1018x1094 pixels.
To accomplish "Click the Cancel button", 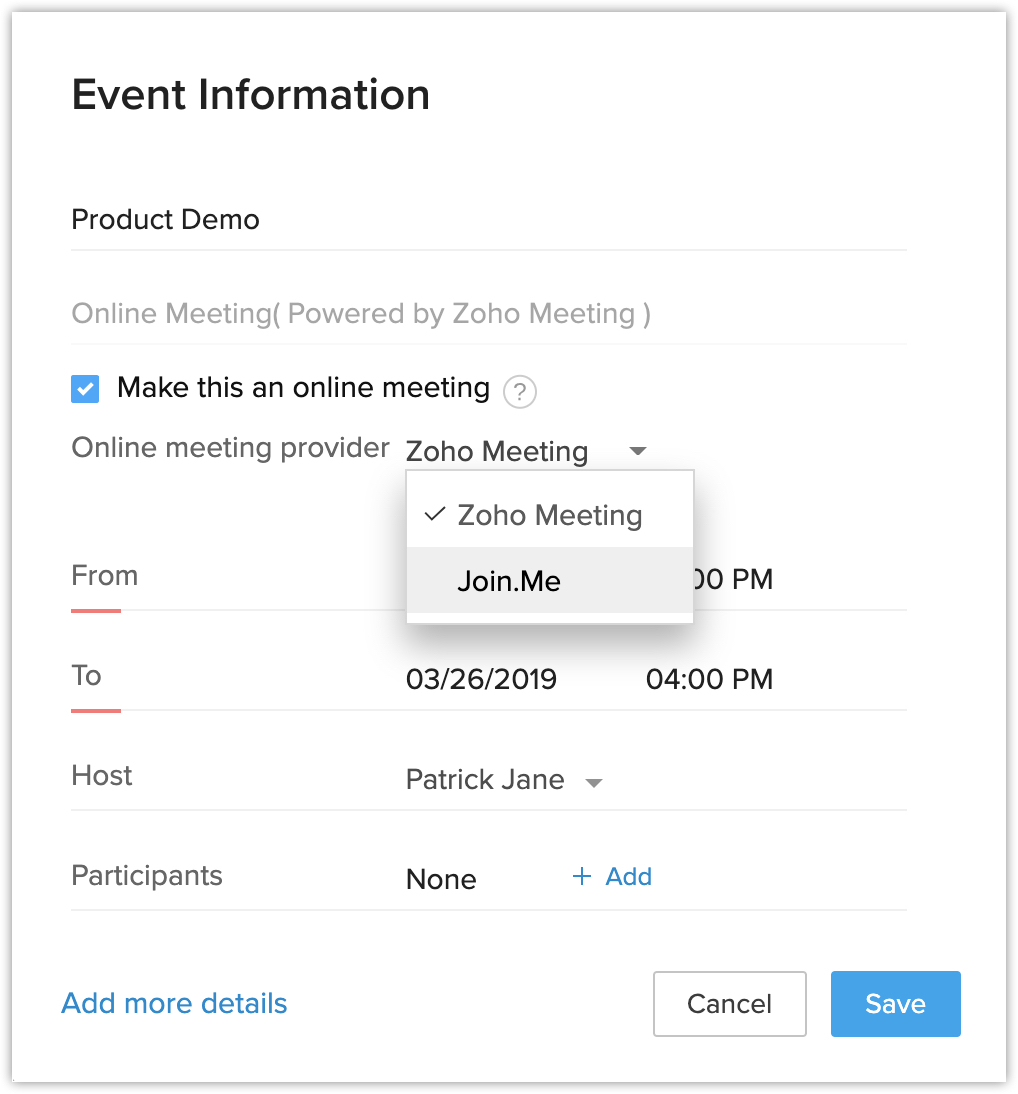I will point(729,1003).
